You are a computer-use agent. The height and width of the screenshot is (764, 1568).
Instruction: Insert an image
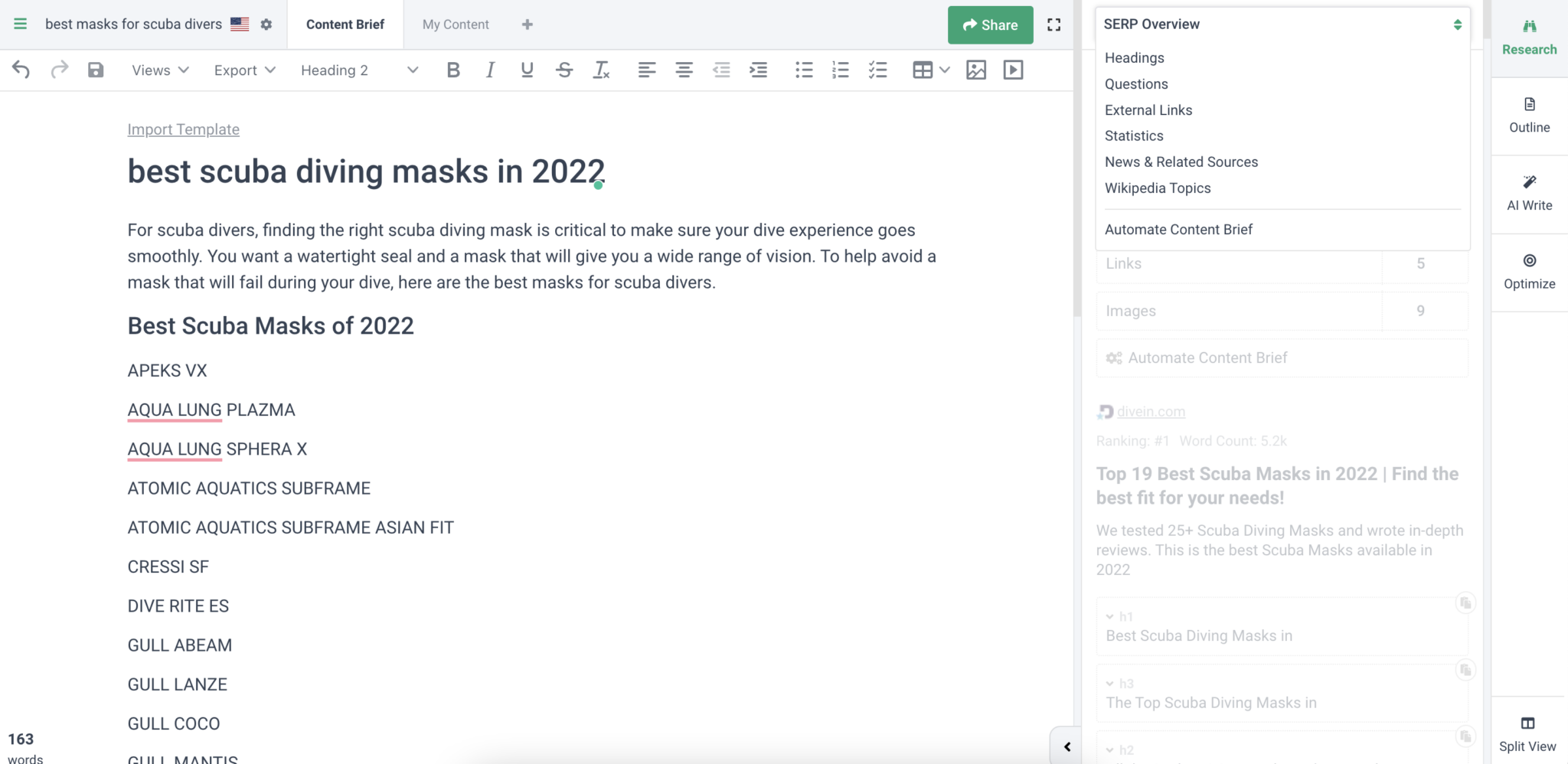[x=976, y=70]
